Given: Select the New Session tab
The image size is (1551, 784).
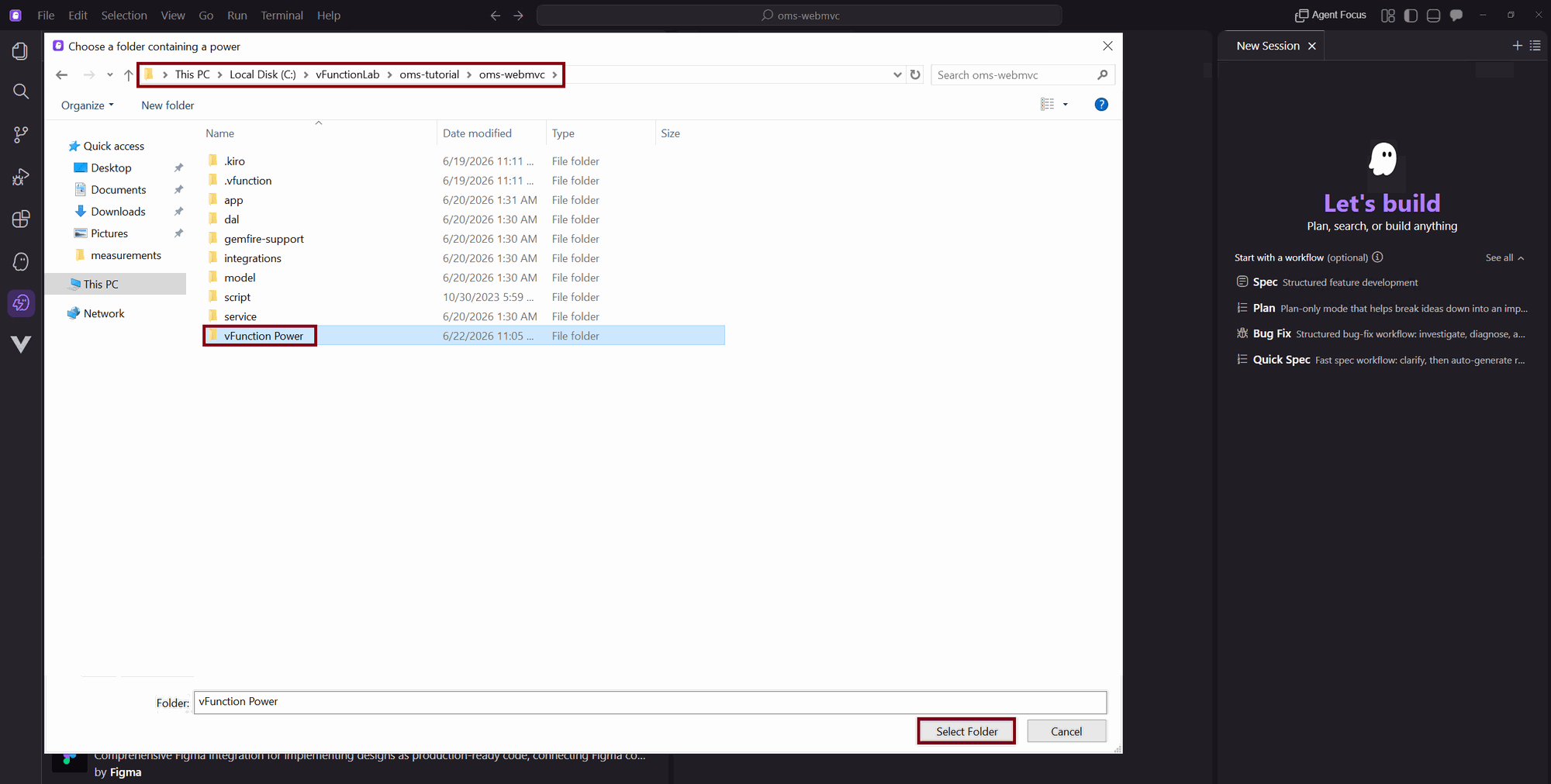Looking at the screenshot, I should click(x=1268, y=46).
